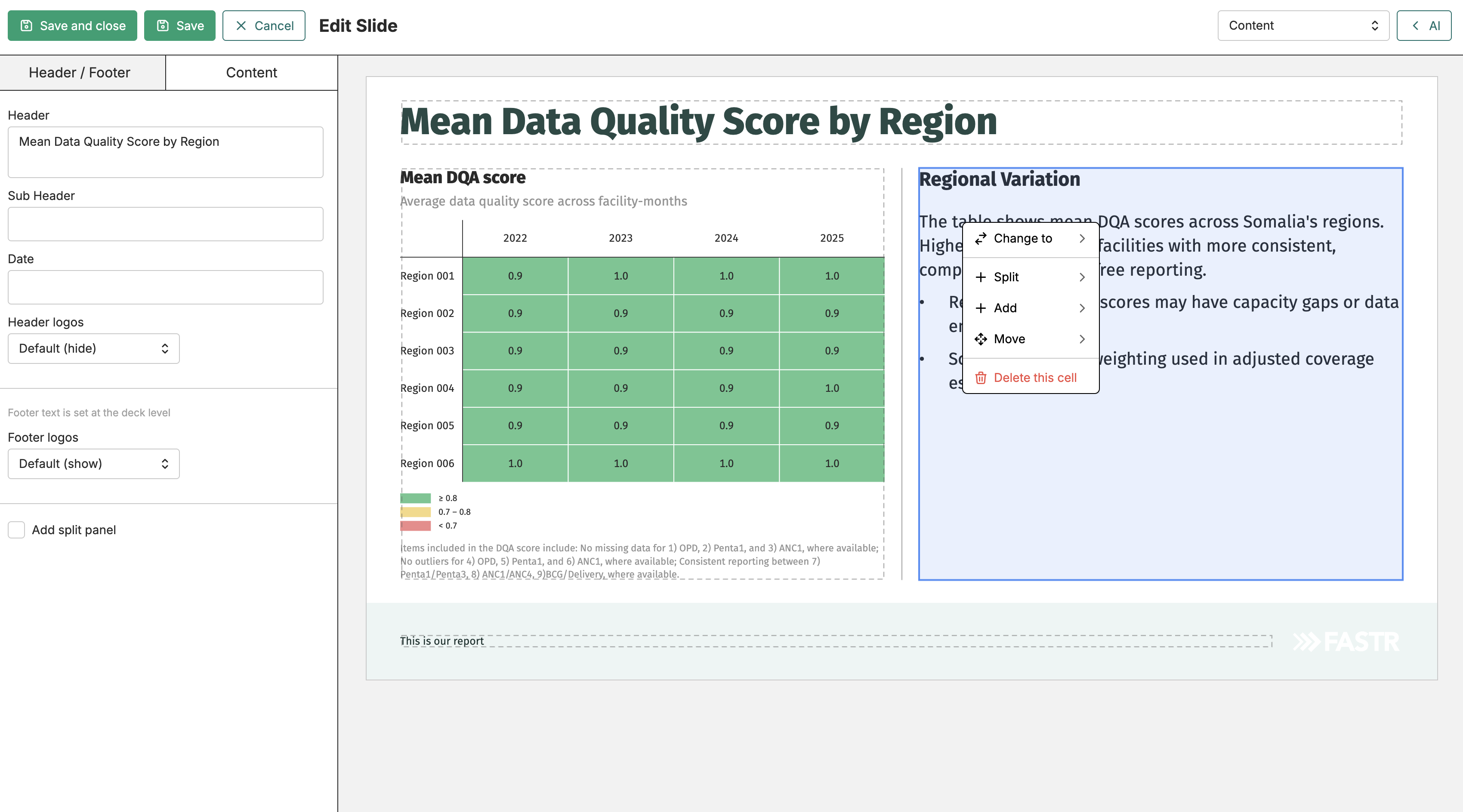Open the AI panel button
The width and height of the screenshot is (1463, 812).
tap(1424, 25)
